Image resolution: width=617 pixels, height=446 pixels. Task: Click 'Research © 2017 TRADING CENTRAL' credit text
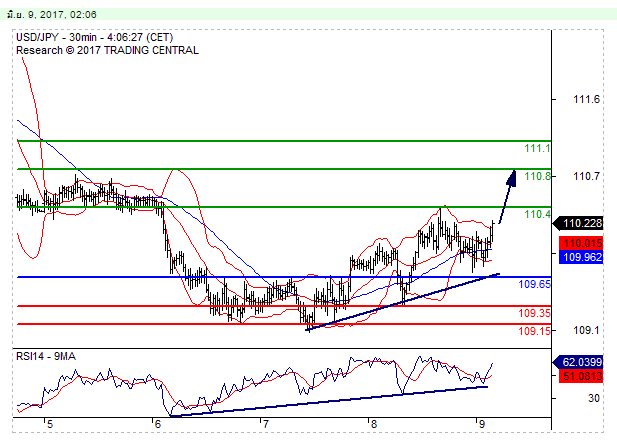coord(107,50)
